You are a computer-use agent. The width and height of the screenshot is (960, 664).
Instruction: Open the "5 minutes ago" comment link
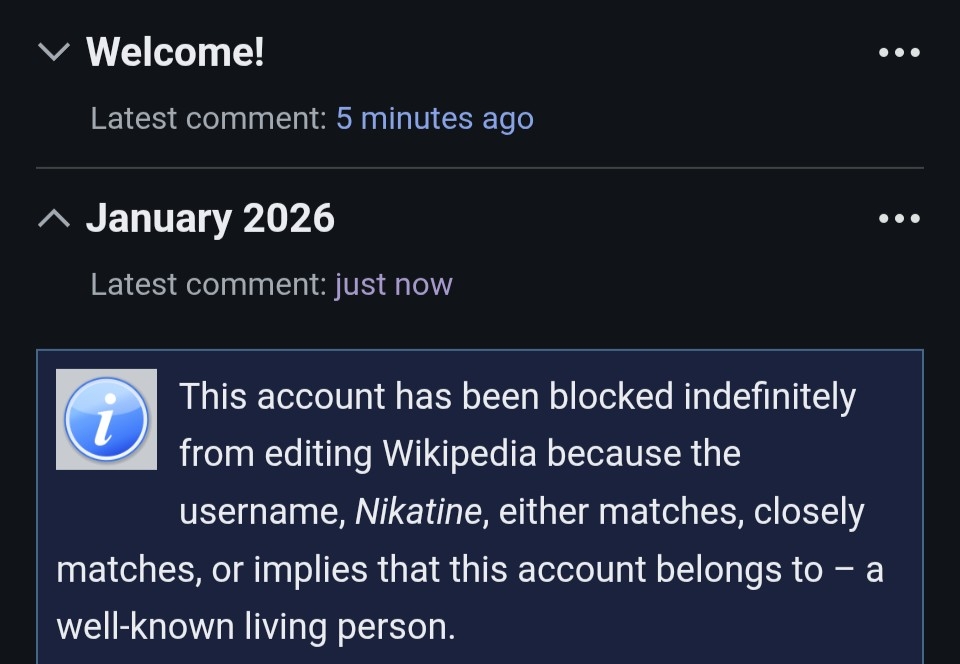click(434, 119)
